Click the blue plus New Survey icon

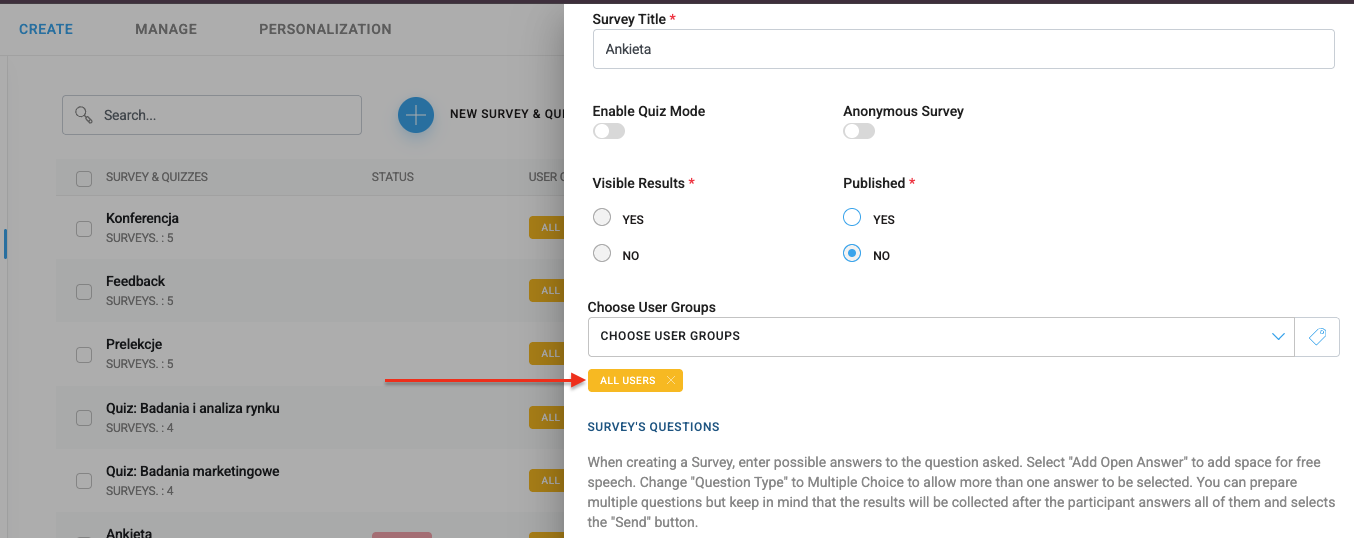(x=415, y=115)
